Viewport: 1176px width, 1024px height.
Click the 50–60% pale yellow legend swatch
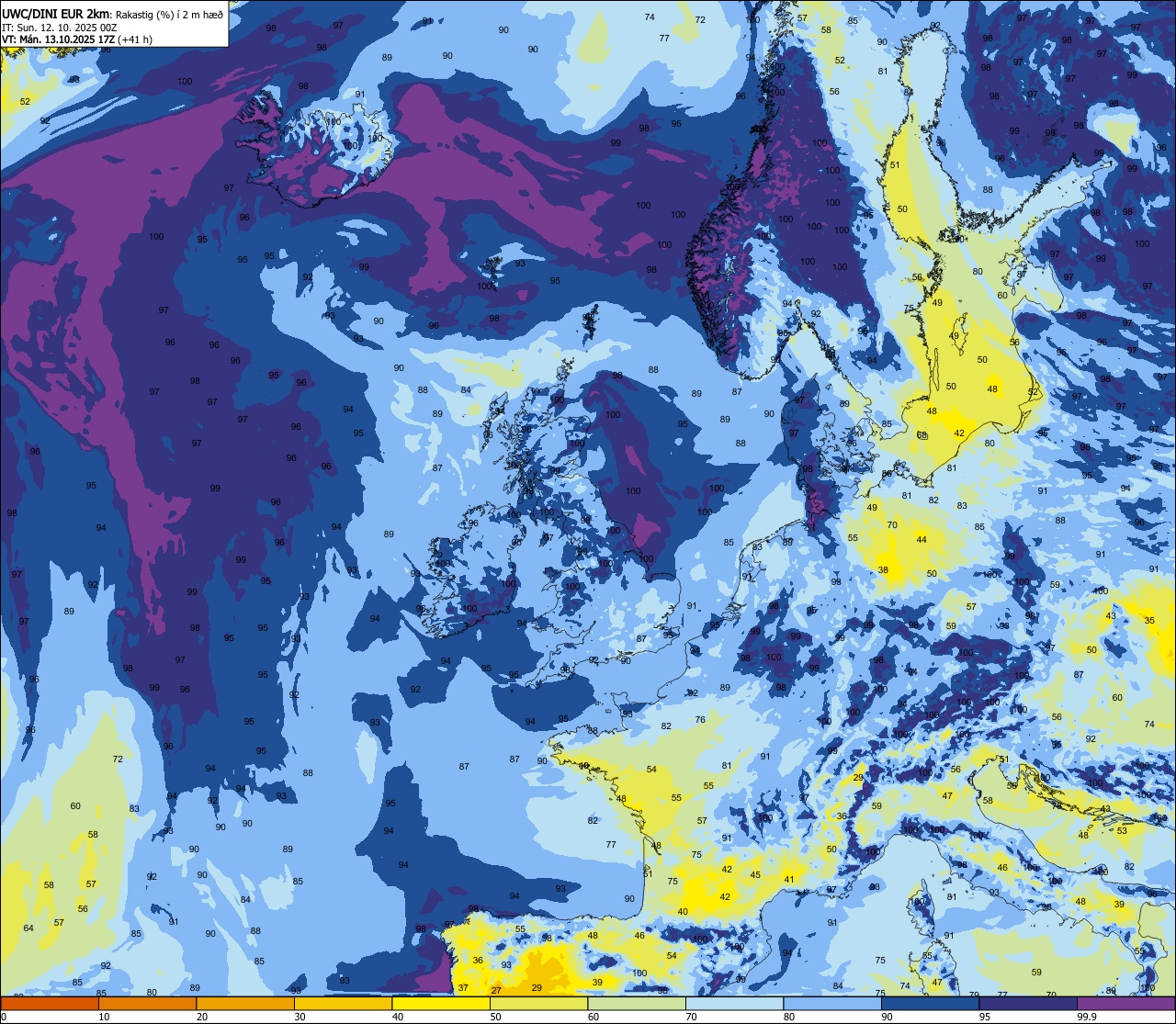(x=538, y=1003)
